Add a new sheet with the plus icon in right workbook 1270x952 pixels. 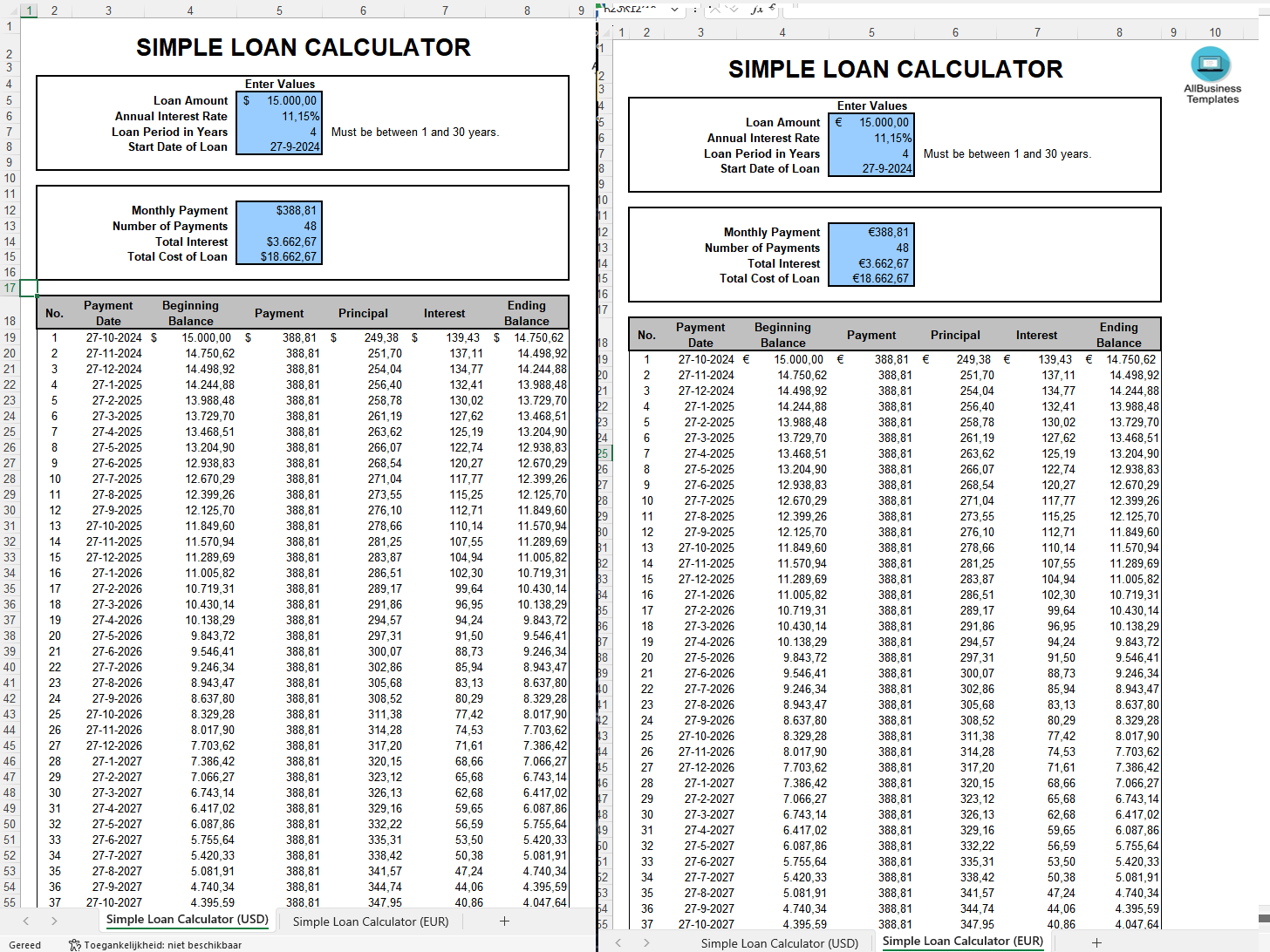click(x=1097, y=942)
